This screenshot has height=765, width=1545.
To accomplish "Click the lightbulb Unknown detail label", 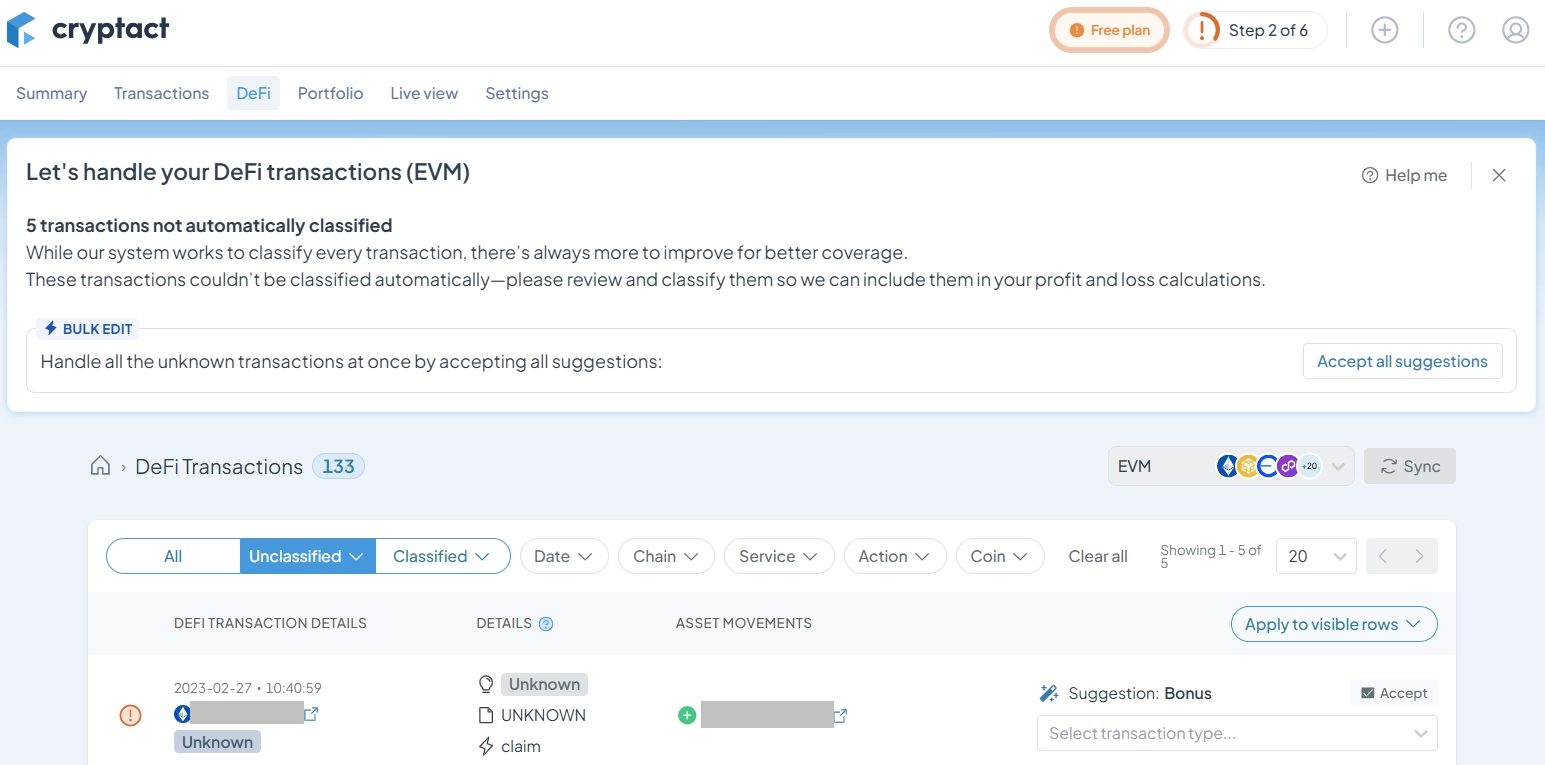I will point(544,684).
